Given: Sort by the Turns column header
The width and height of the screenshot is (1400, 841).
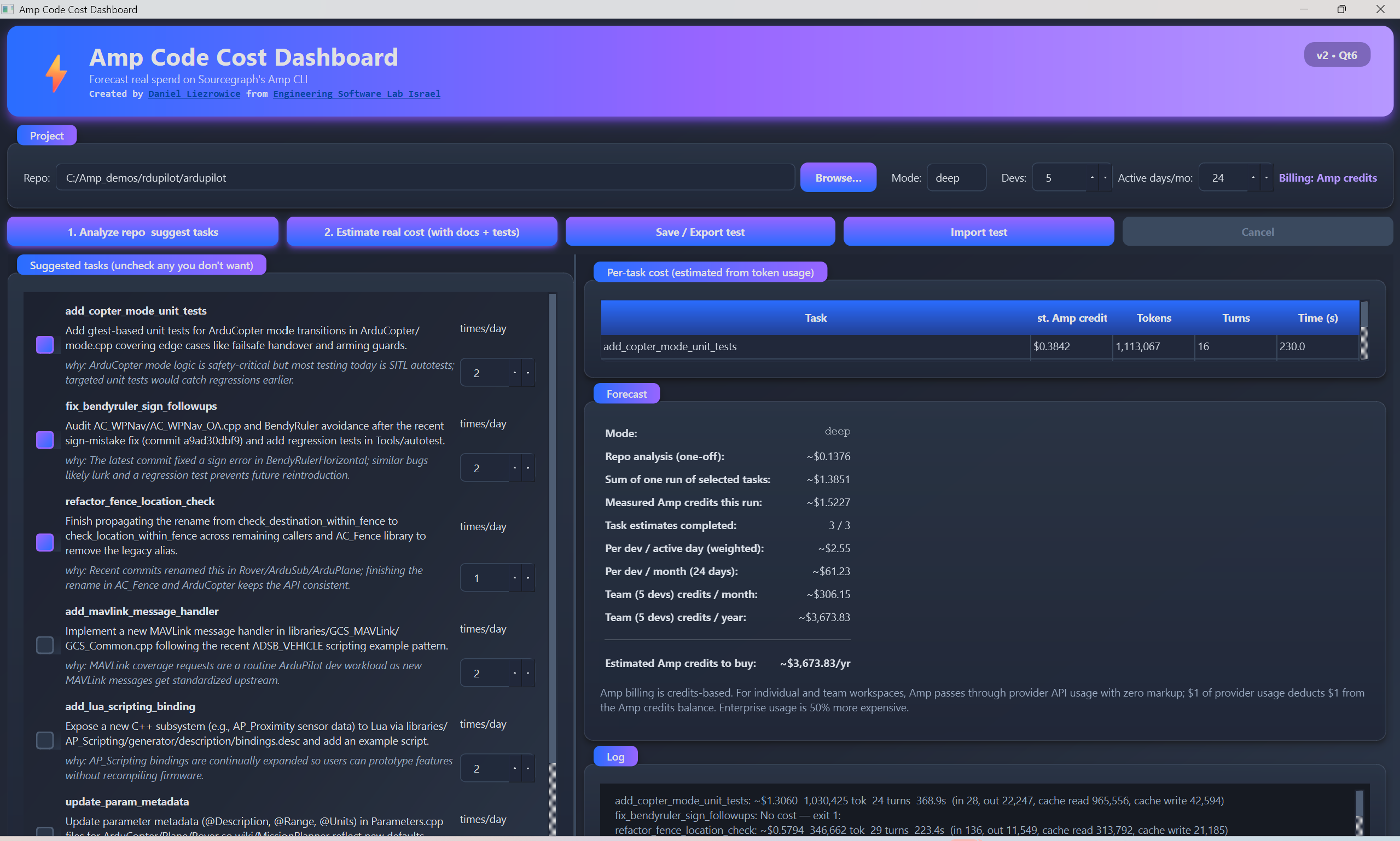Looking at the screenshot, I should [x=1236, y=318].
